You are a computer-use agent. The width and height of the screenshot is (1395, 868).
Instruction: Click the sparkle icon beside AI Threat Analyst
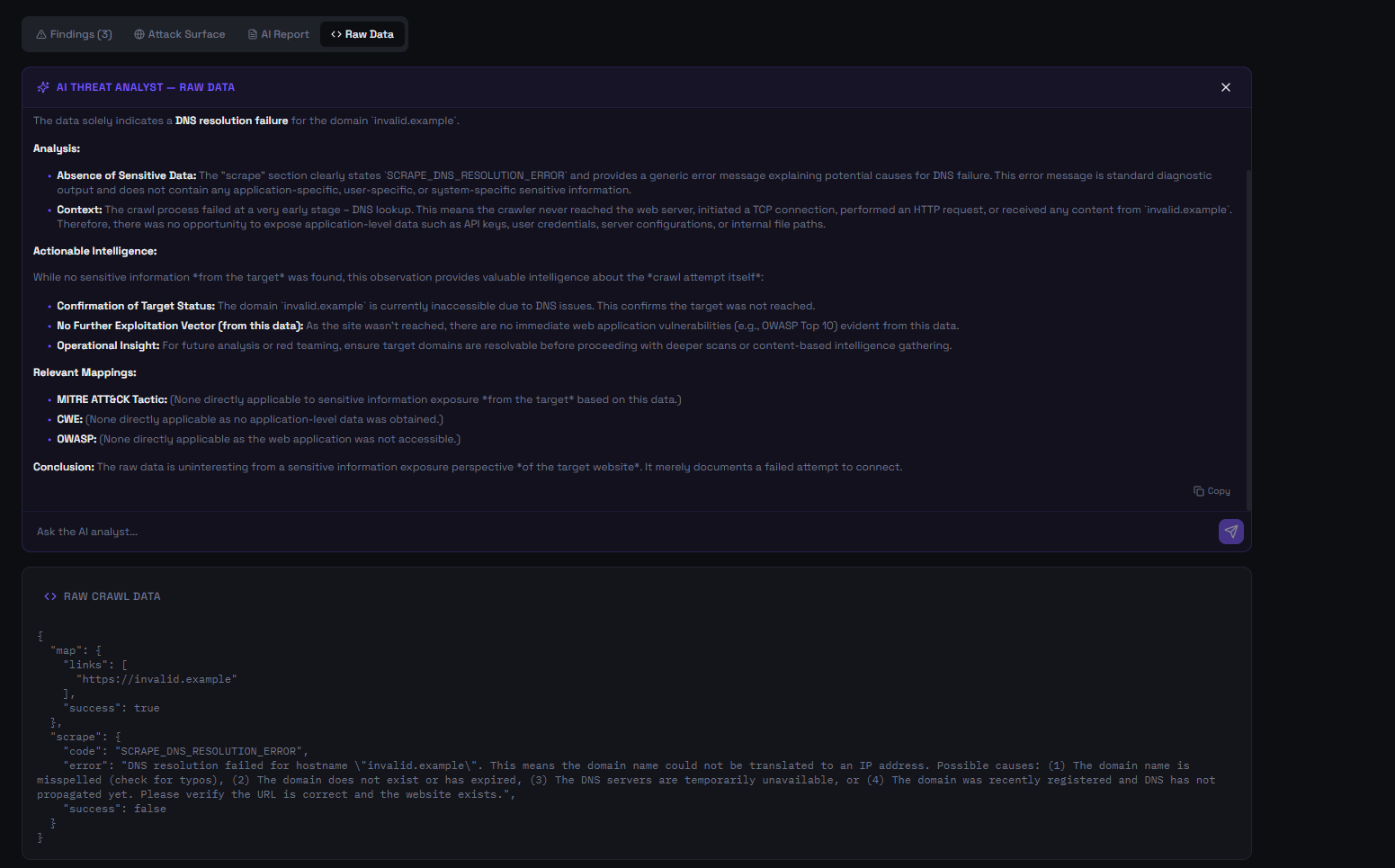(x=43, y=87)
